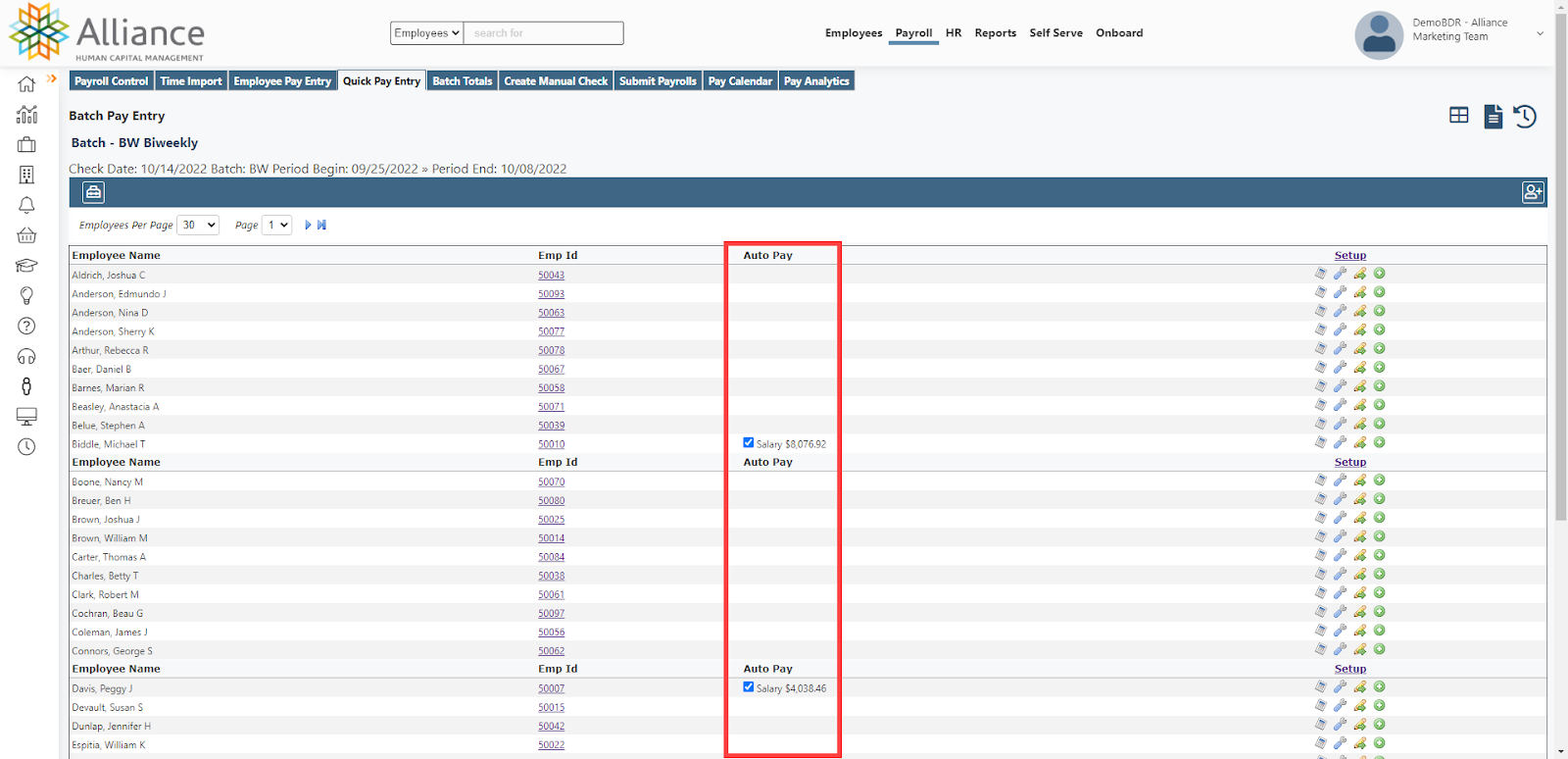Viewport: 1568px width, 759px height.
Task: Click calculator icon for Boone, Nancy M
Action: pos(1320,481)
